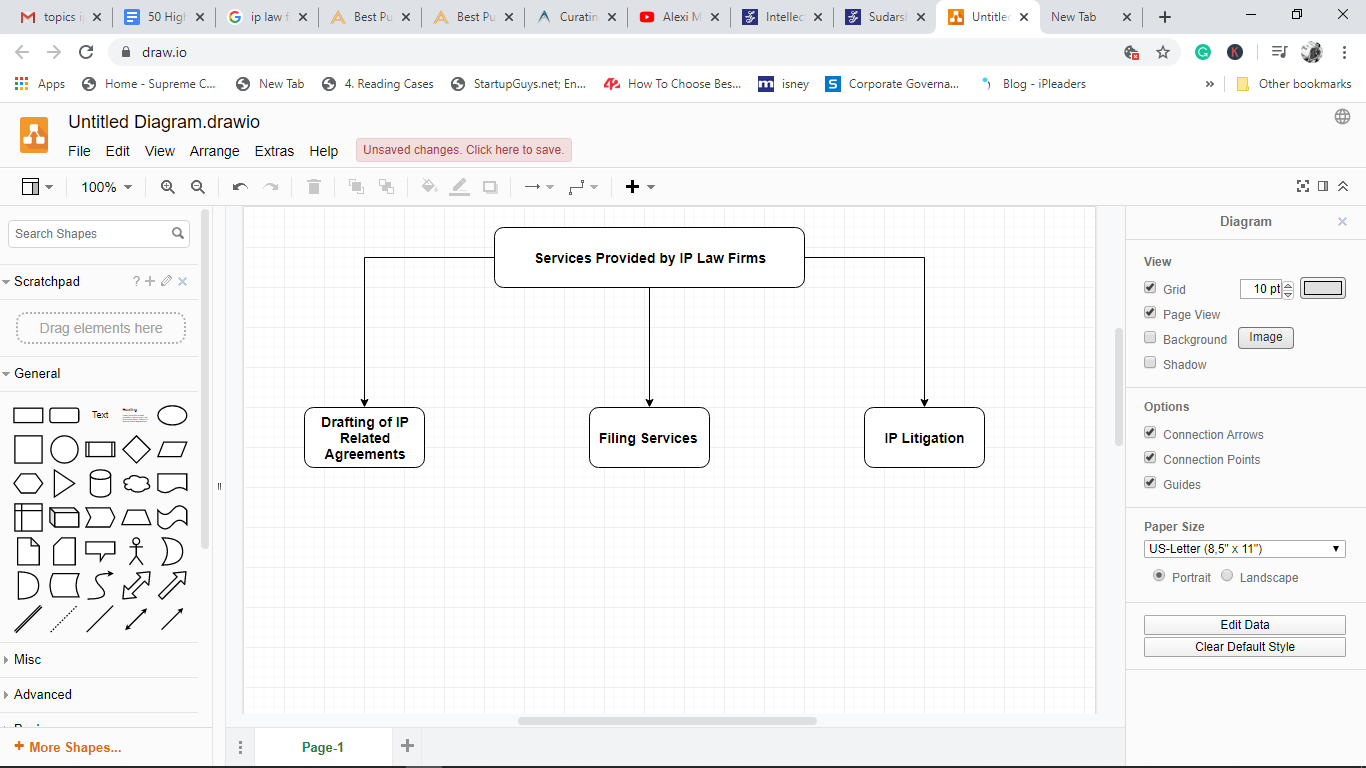The width and height of the screenshot is (1366, 768).
Task: Click the zoom in magnifier icon
Action: (168, 187)
